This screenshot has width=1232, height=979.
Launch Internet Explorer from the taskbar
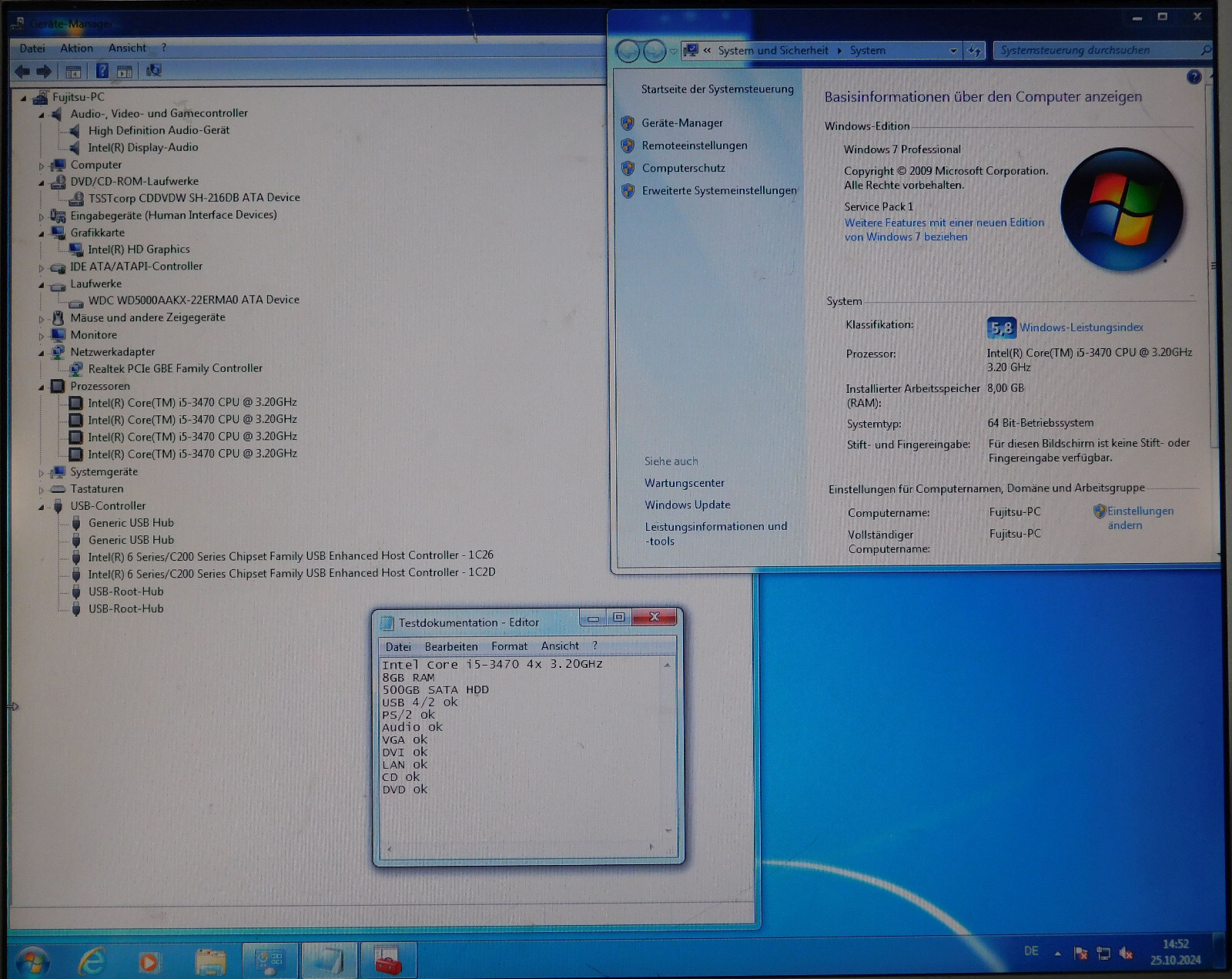[x=92, y=961]
